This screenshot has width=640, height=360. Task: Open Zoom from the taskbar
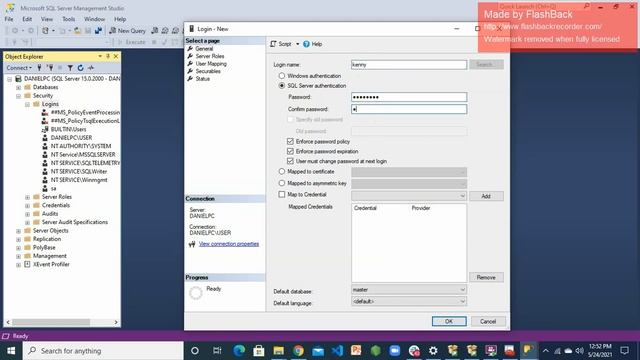coord(395,351)
